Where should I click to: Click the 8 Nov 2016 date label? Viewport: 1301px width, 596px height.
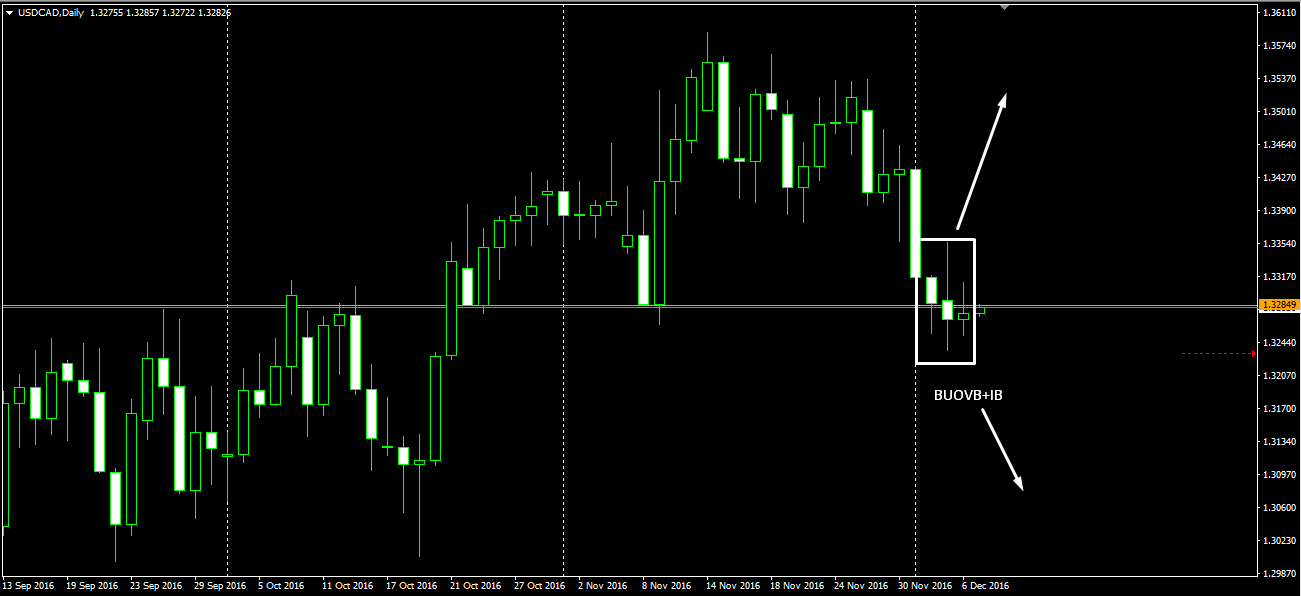[x=666, y=586]
